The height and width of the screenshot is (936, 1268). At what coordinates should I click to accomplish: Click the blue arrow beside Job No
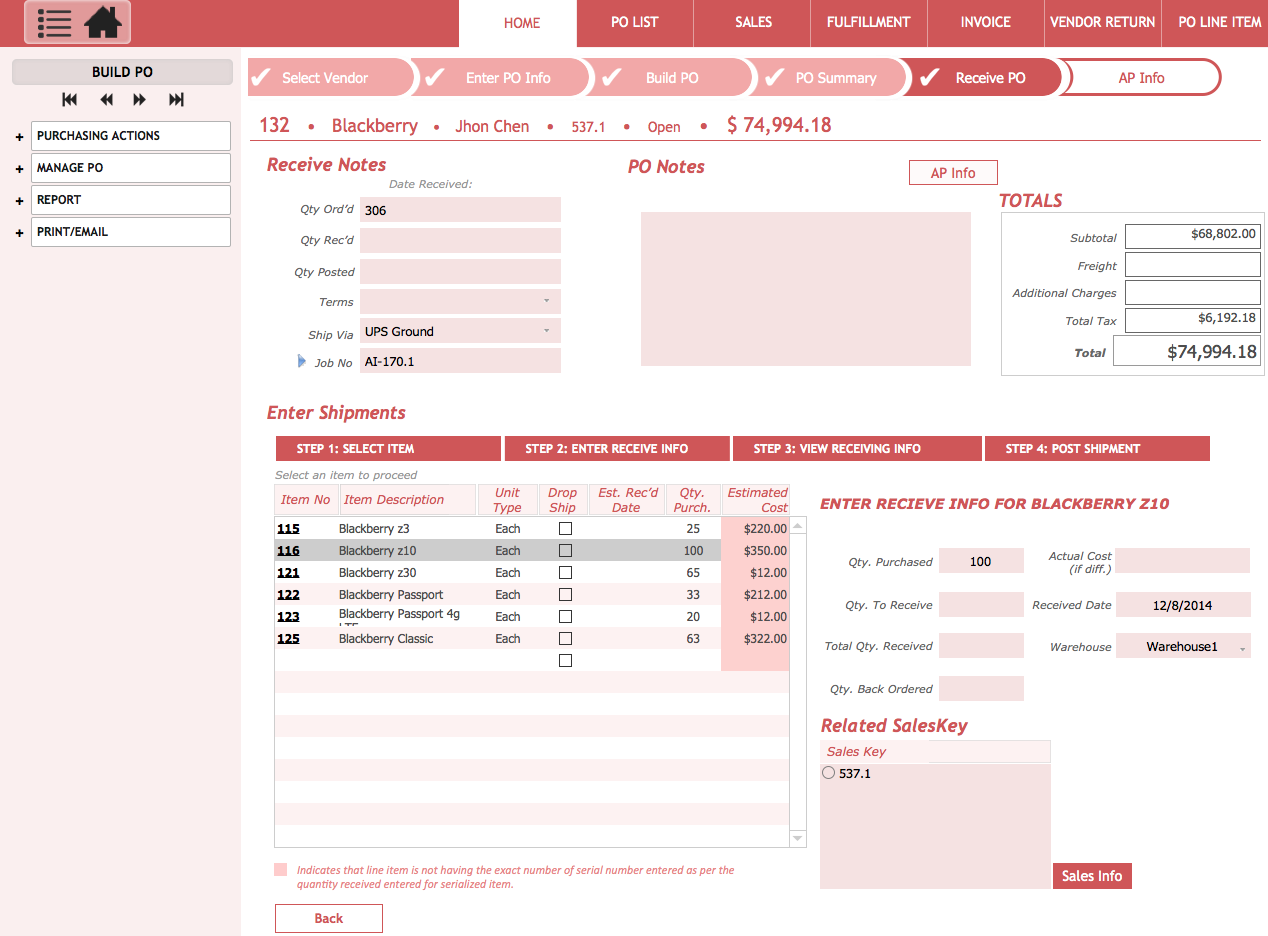(302, 361)
